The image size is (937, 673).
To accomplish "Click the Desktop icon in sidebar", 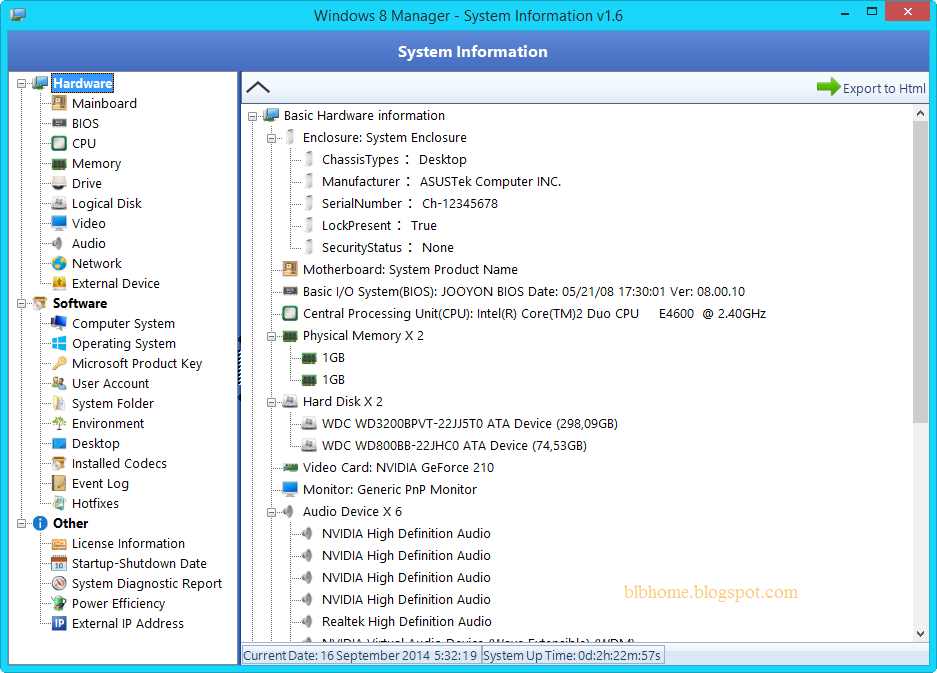I will 59,443.
